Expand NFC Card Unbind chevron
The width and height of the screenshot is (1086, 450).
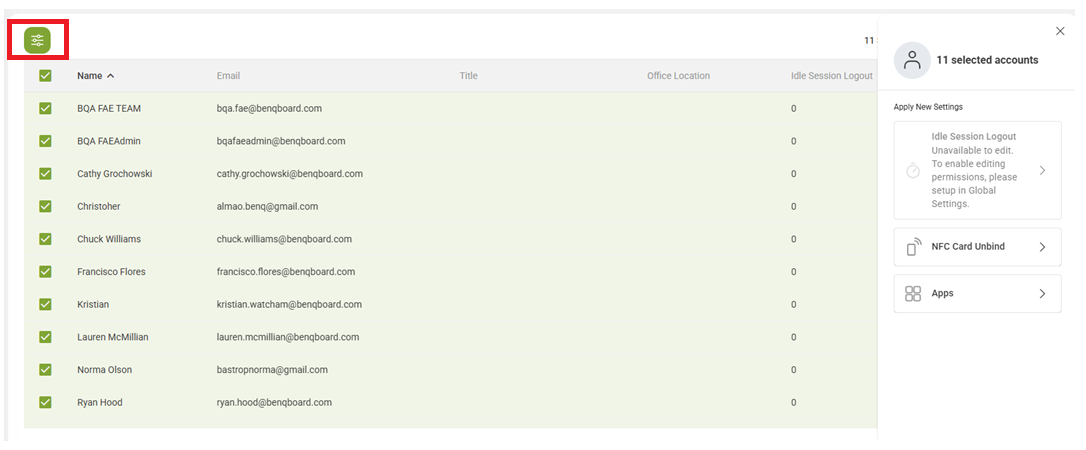coord(1042,247)
